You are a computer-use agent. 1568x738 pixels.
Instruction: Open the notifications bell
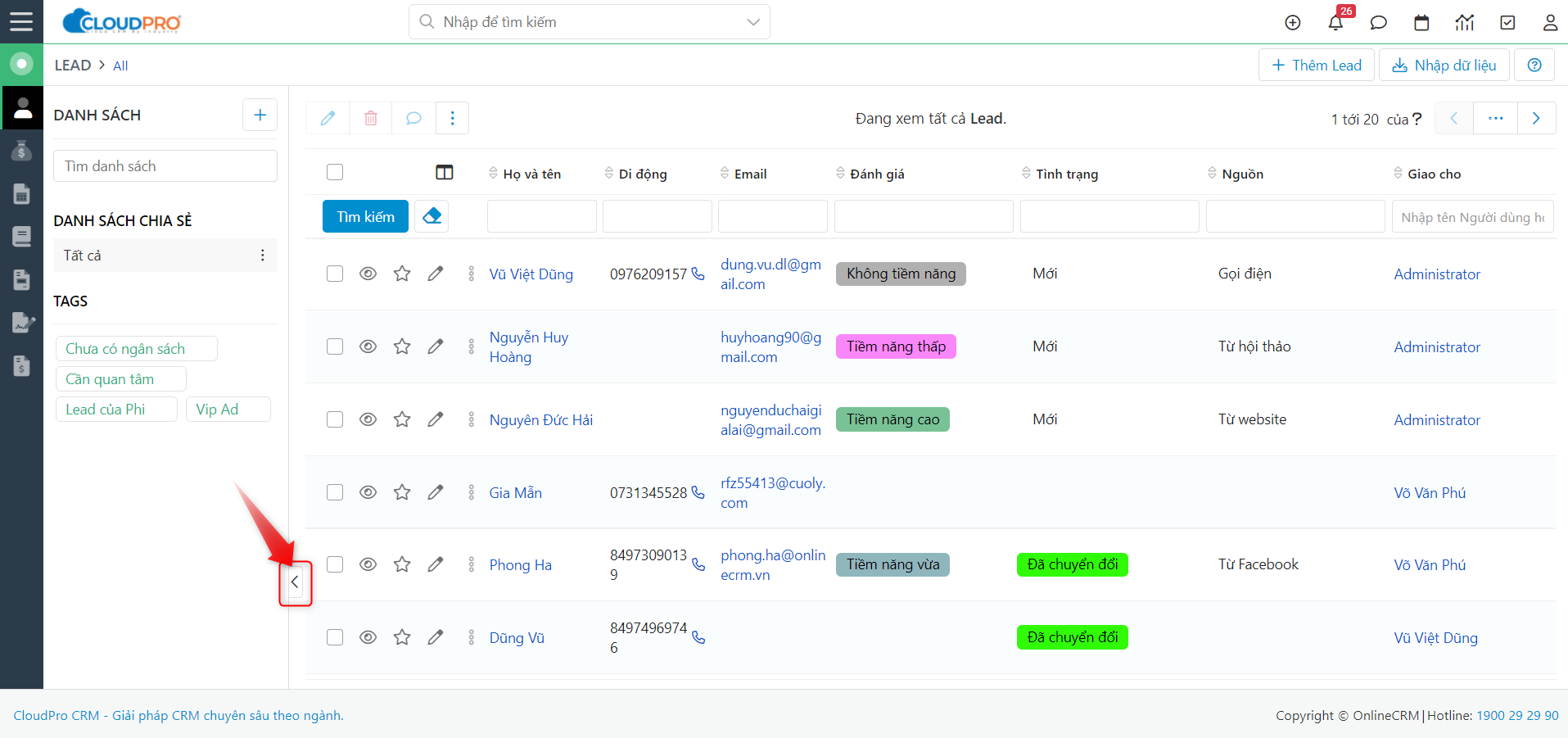click(1335, 23)
